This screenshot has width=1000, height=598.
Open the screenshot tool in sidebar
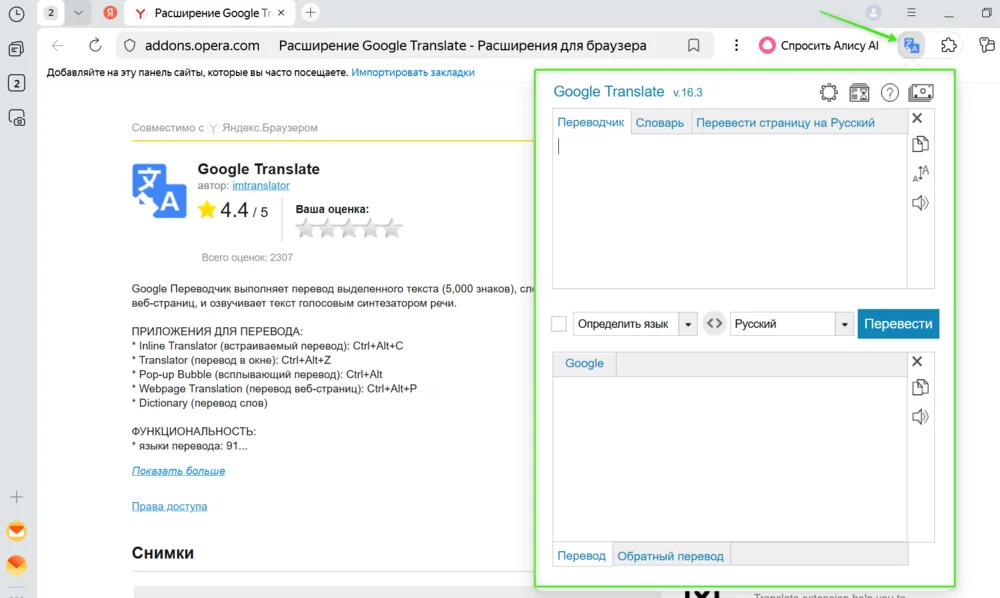(17, 118)
